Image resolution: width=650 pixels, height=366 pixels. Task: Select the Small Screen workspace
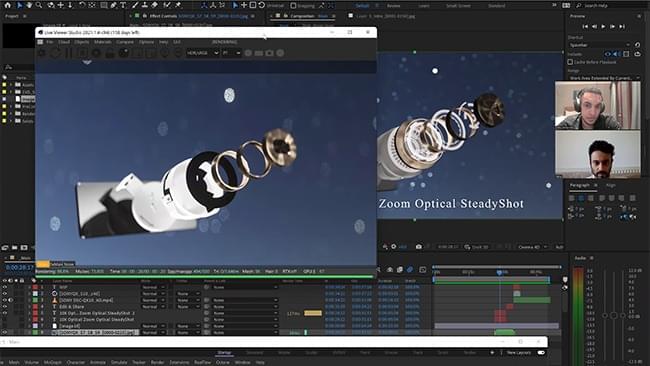coord(458,6)
